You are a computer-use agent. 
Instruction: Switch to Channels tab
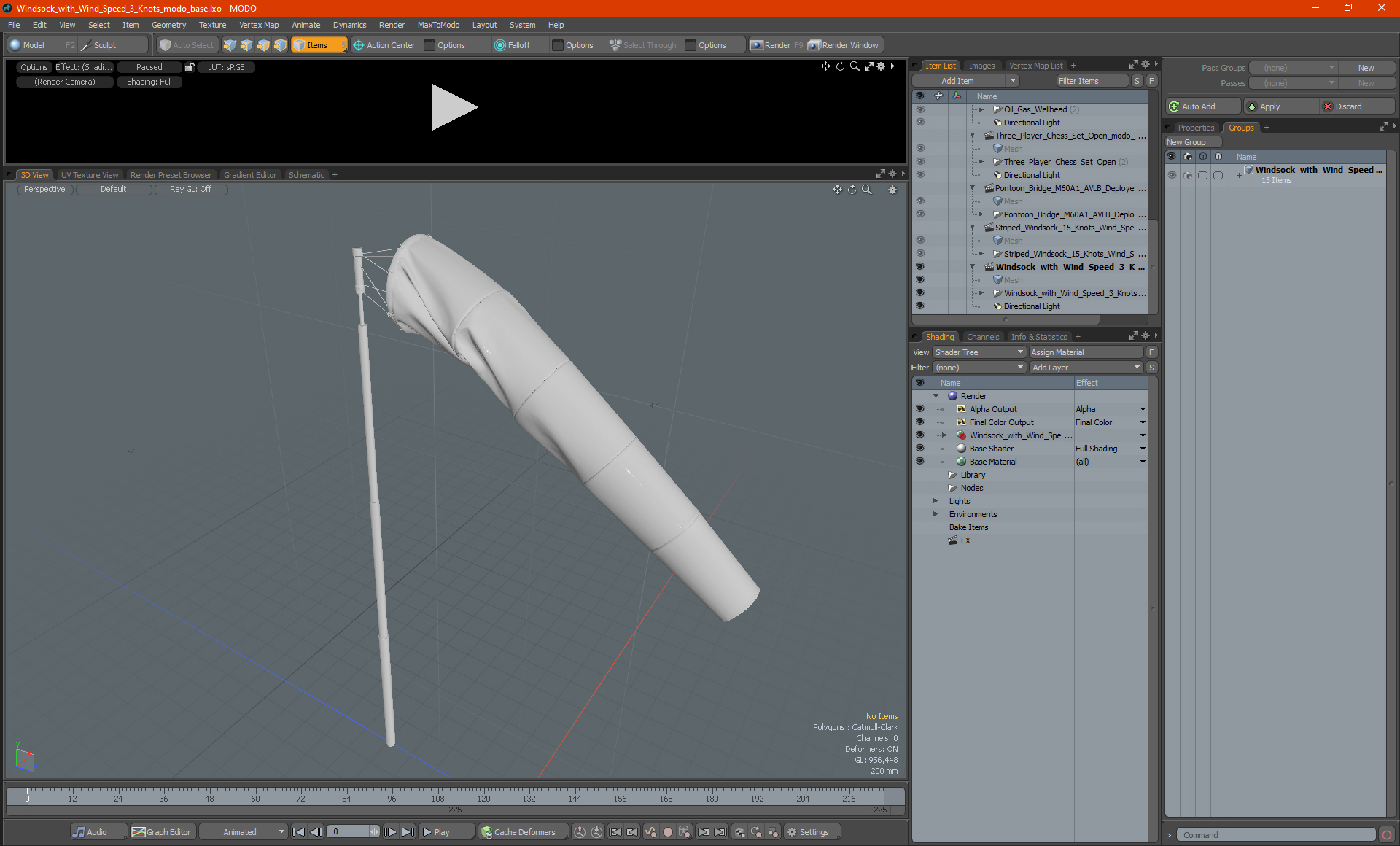point(983,337)
